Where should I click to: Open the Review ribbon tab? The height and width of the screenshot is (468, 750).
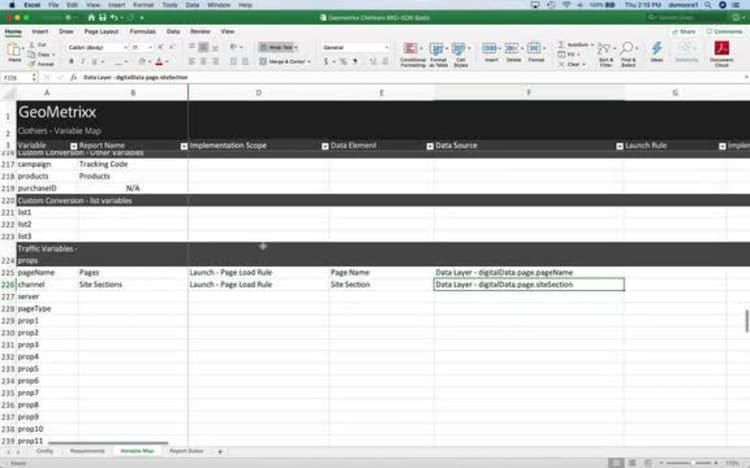tap(200, 32)
